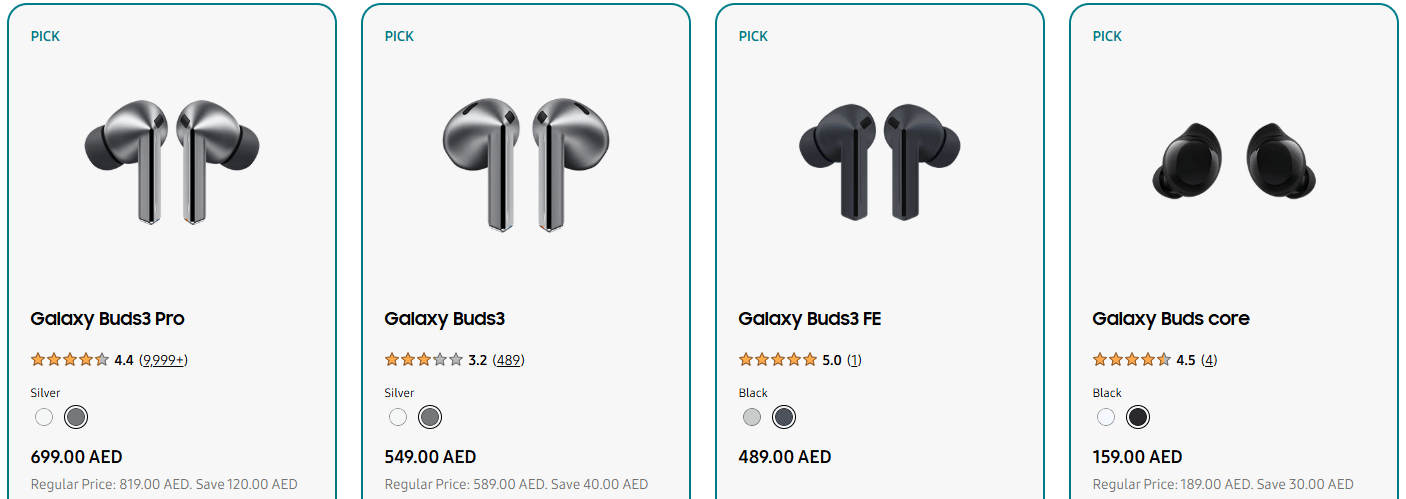Choose silver color swatch for Galaxy Buds3
This screenshot has width=1406, height=499.
[430, 417]
